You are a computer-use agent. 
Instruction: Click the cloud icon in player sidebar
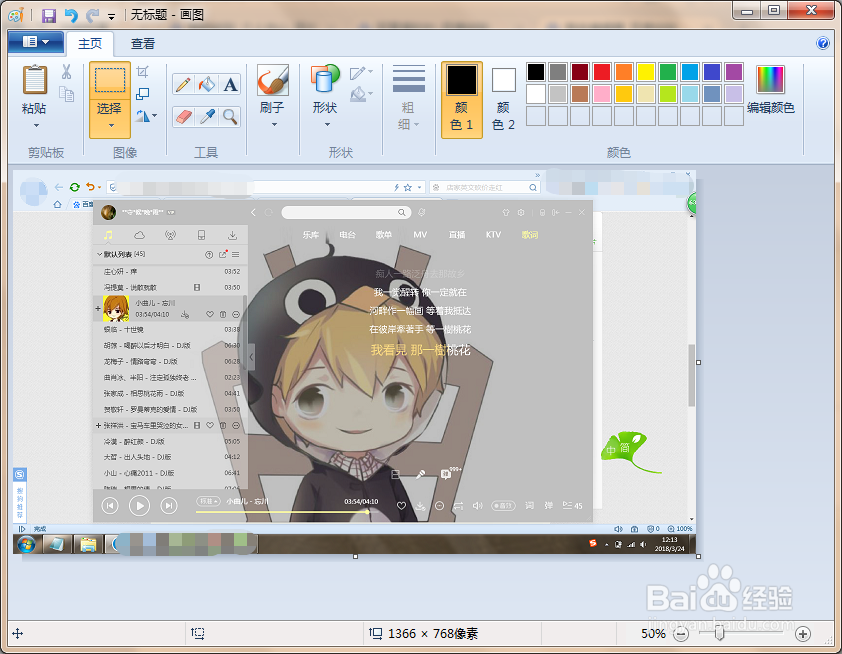[139, 235]
